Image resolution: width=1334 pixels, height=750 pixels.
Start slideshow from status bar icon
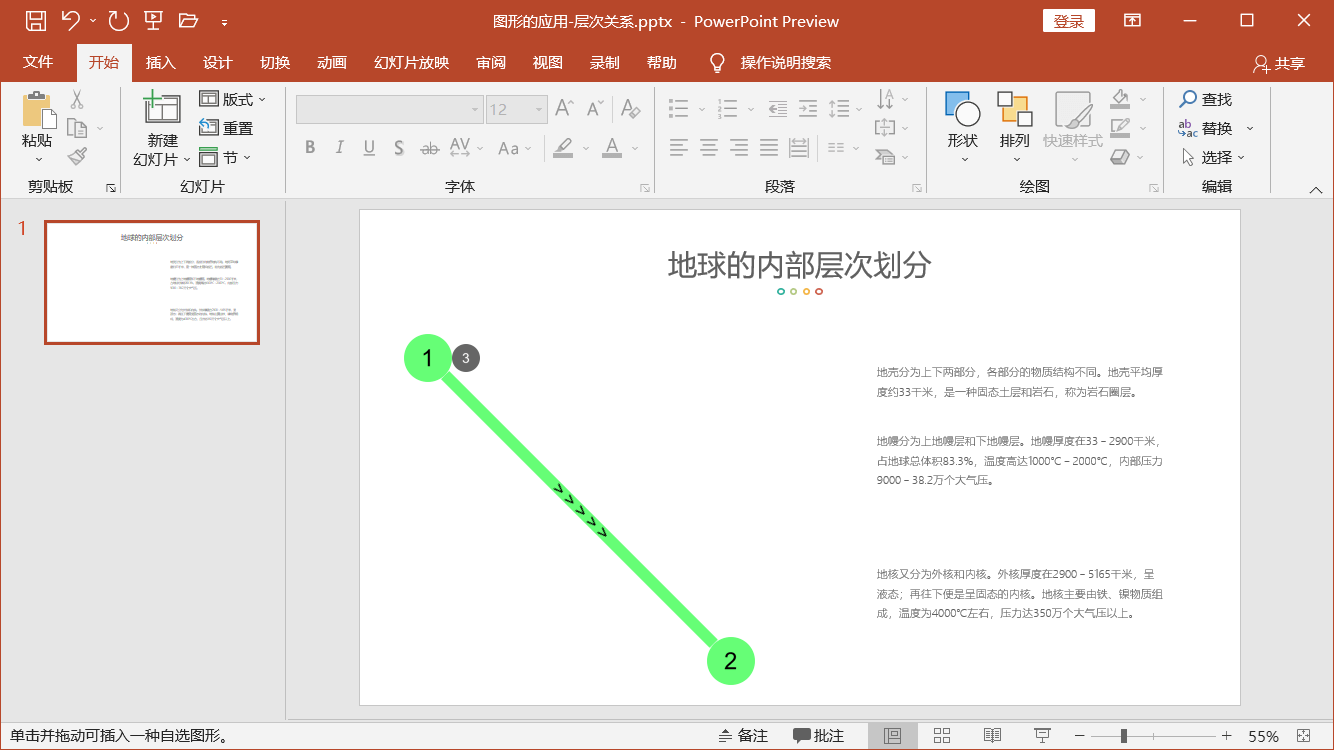[1042, 736]
